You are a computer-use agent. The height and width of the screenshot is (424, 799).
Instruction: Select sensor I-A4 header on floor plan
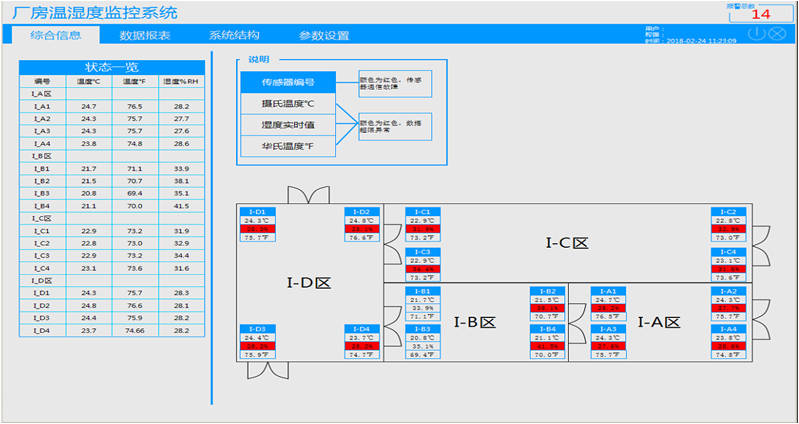729,329
